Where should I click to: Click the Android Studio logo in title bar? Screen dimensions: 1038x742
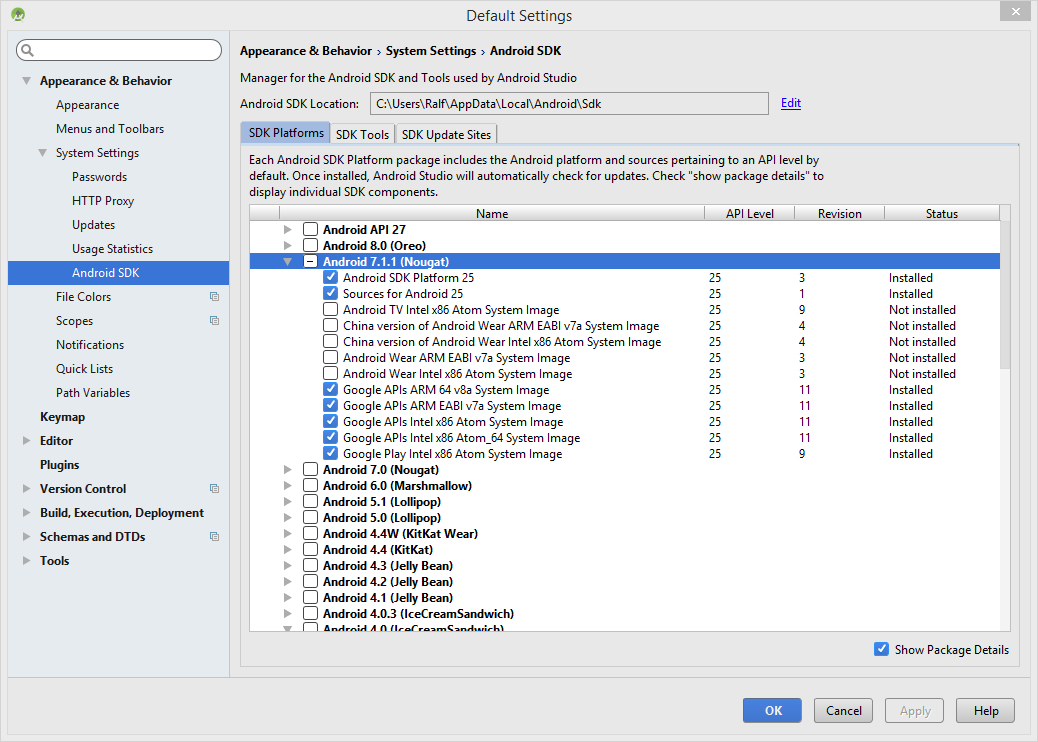click(18, 14)
